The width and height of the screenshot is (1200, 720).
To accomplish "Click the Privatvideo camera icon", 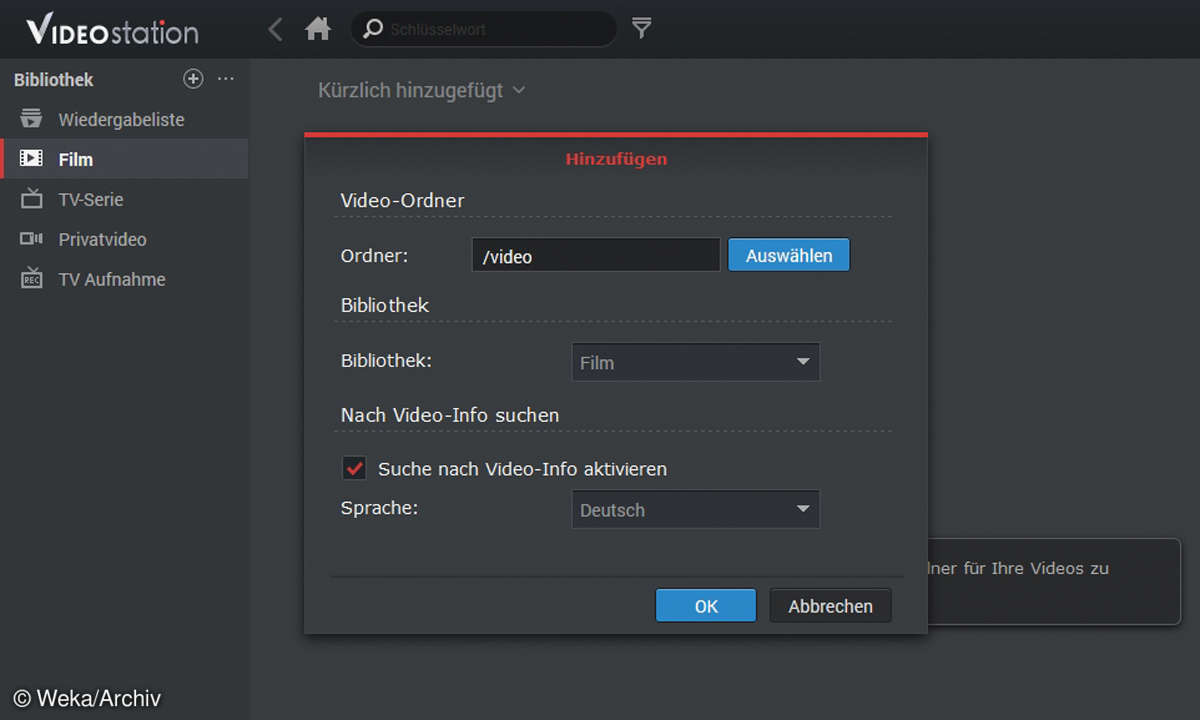I will pos(32,239).
